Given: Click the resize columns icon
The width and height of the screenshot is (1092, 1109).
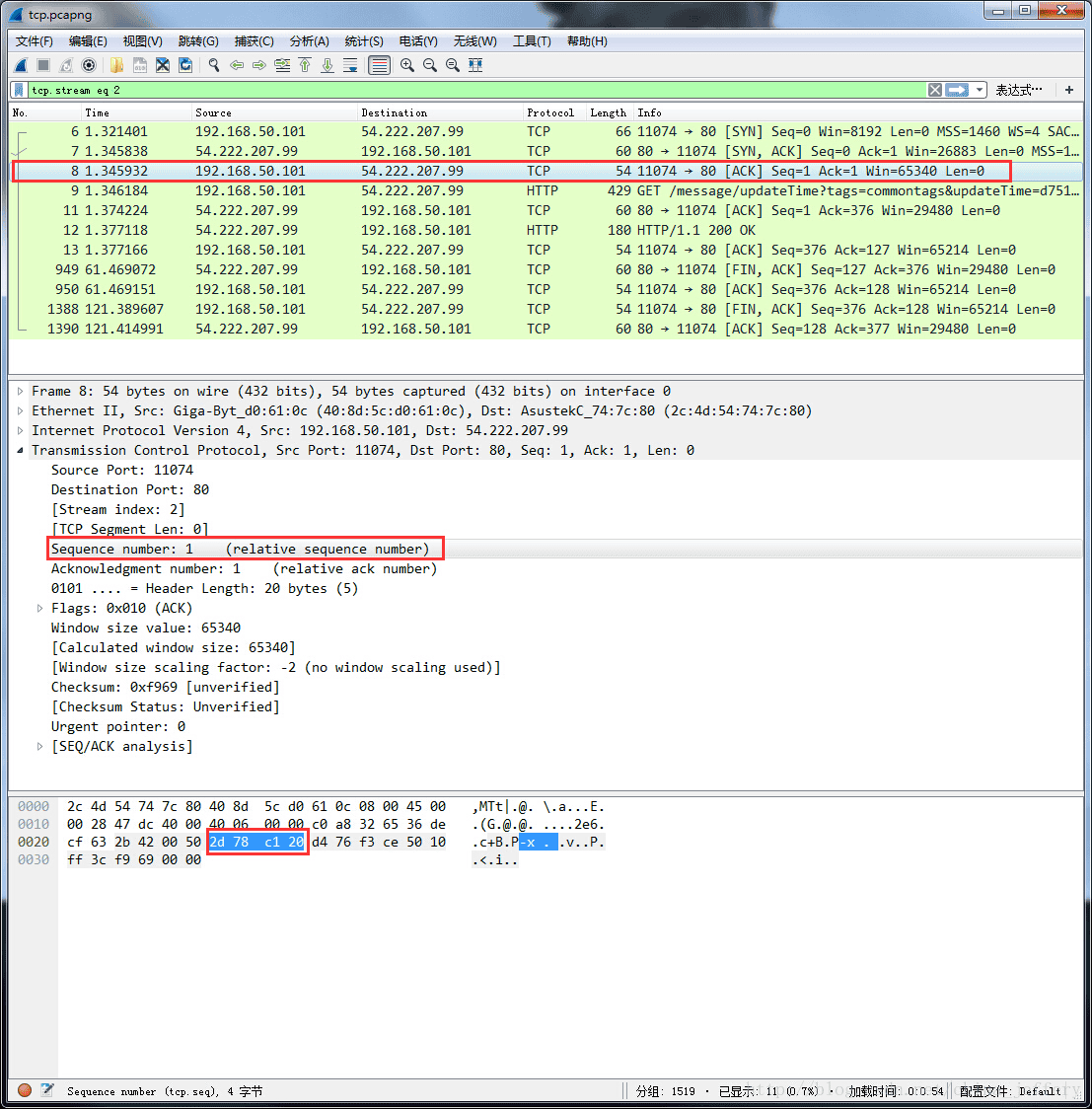Looking at the screenshot, I should click(475, 65).
